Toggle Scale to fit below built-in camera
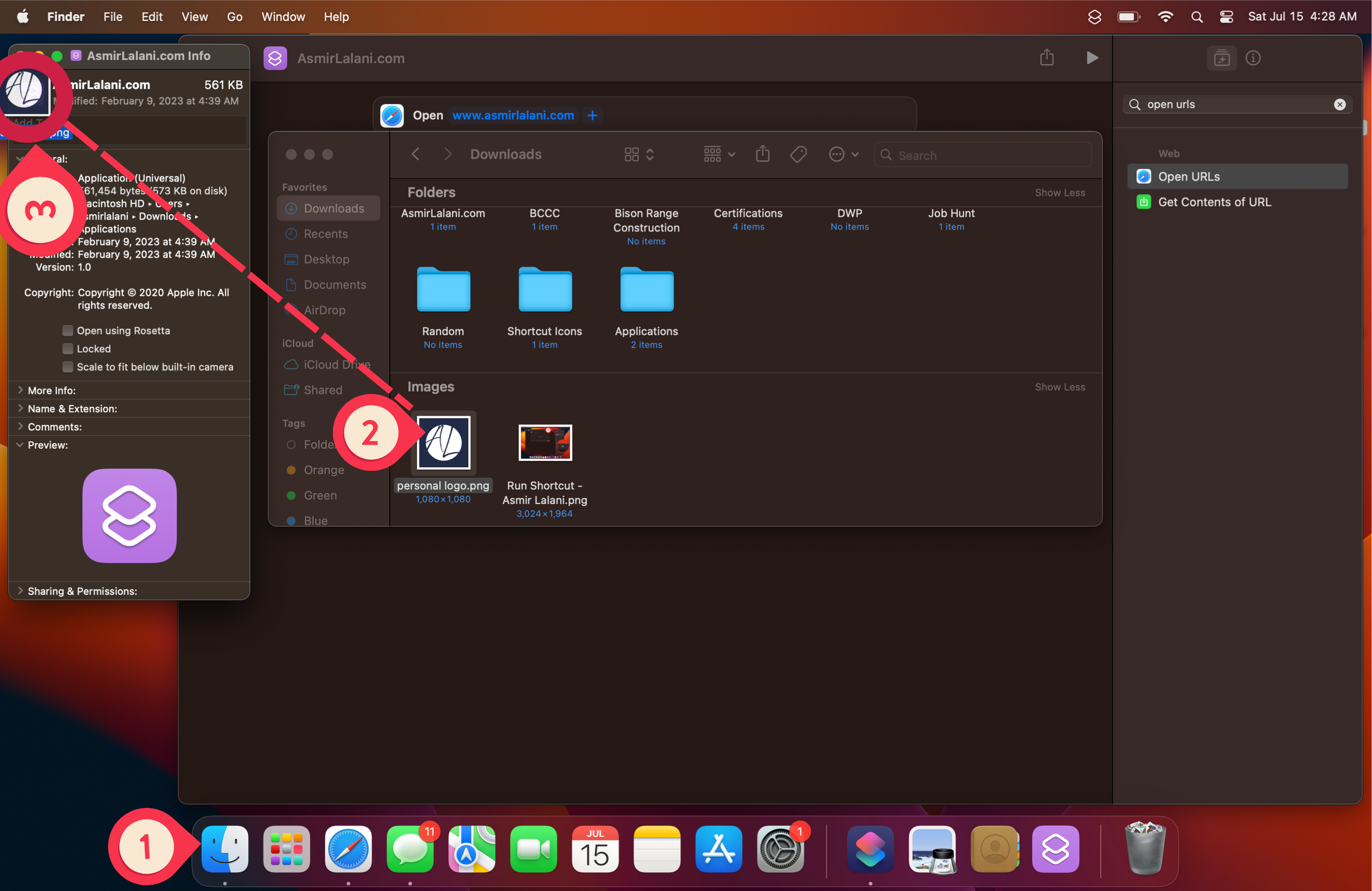 (68, 366)
